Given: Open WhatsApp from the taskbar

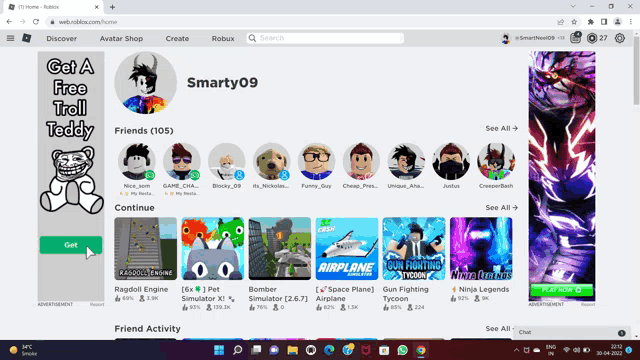Looking at the screenshot, I should [x=402, y=350].
